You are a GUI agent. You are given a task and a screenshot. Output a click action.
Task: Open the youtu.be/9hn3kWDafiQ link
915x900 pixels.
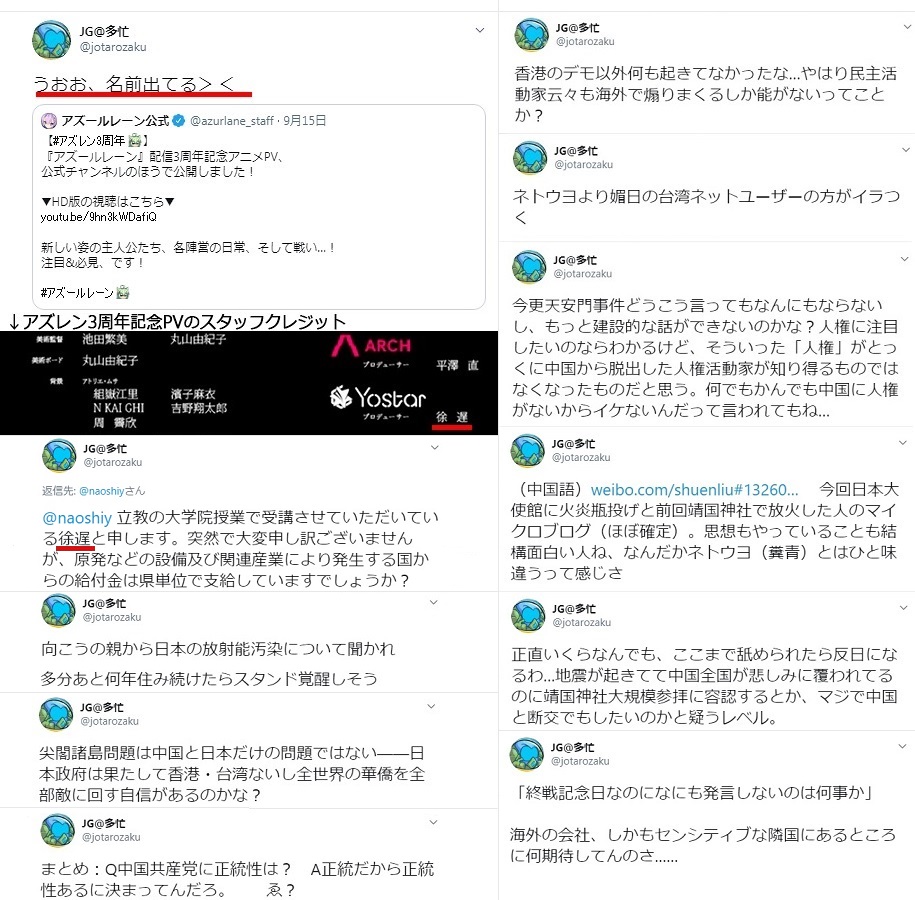(99, 217)
